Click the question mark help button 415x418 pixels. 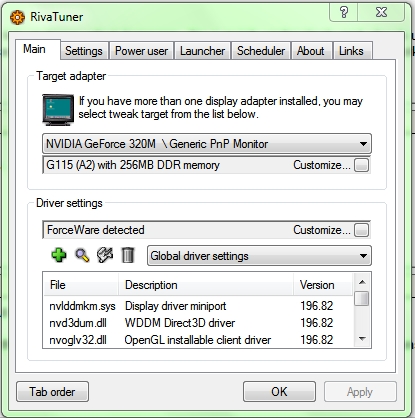(x=344, y=12)
